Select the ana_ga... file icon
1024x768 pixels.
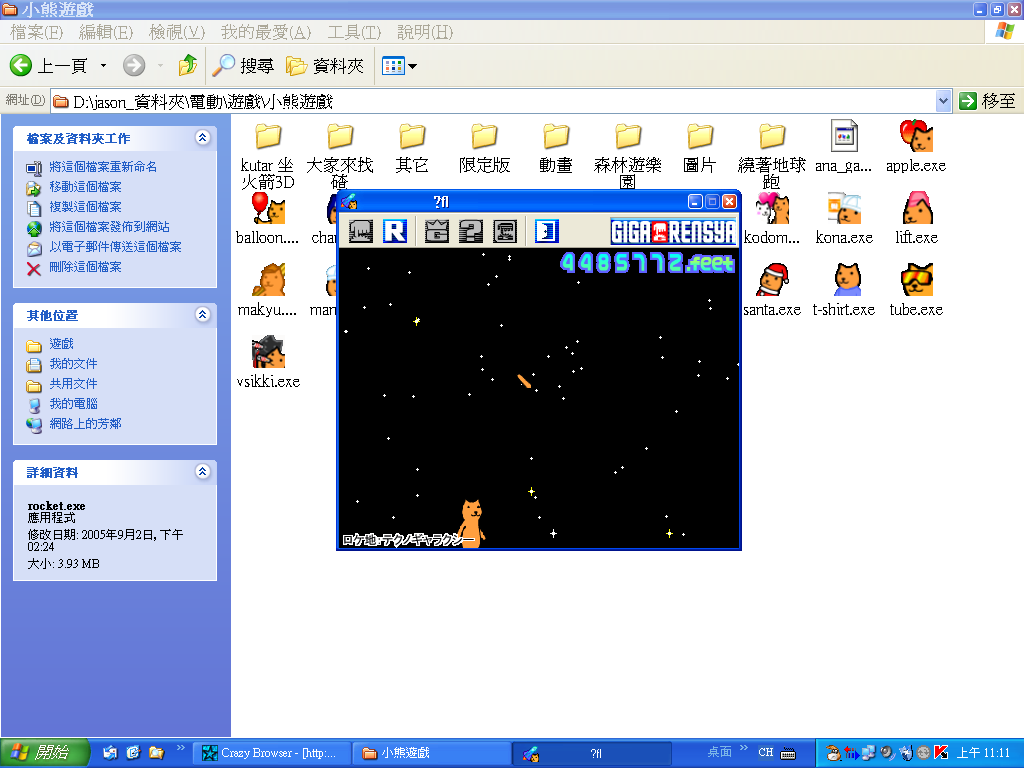click(844, 136)
